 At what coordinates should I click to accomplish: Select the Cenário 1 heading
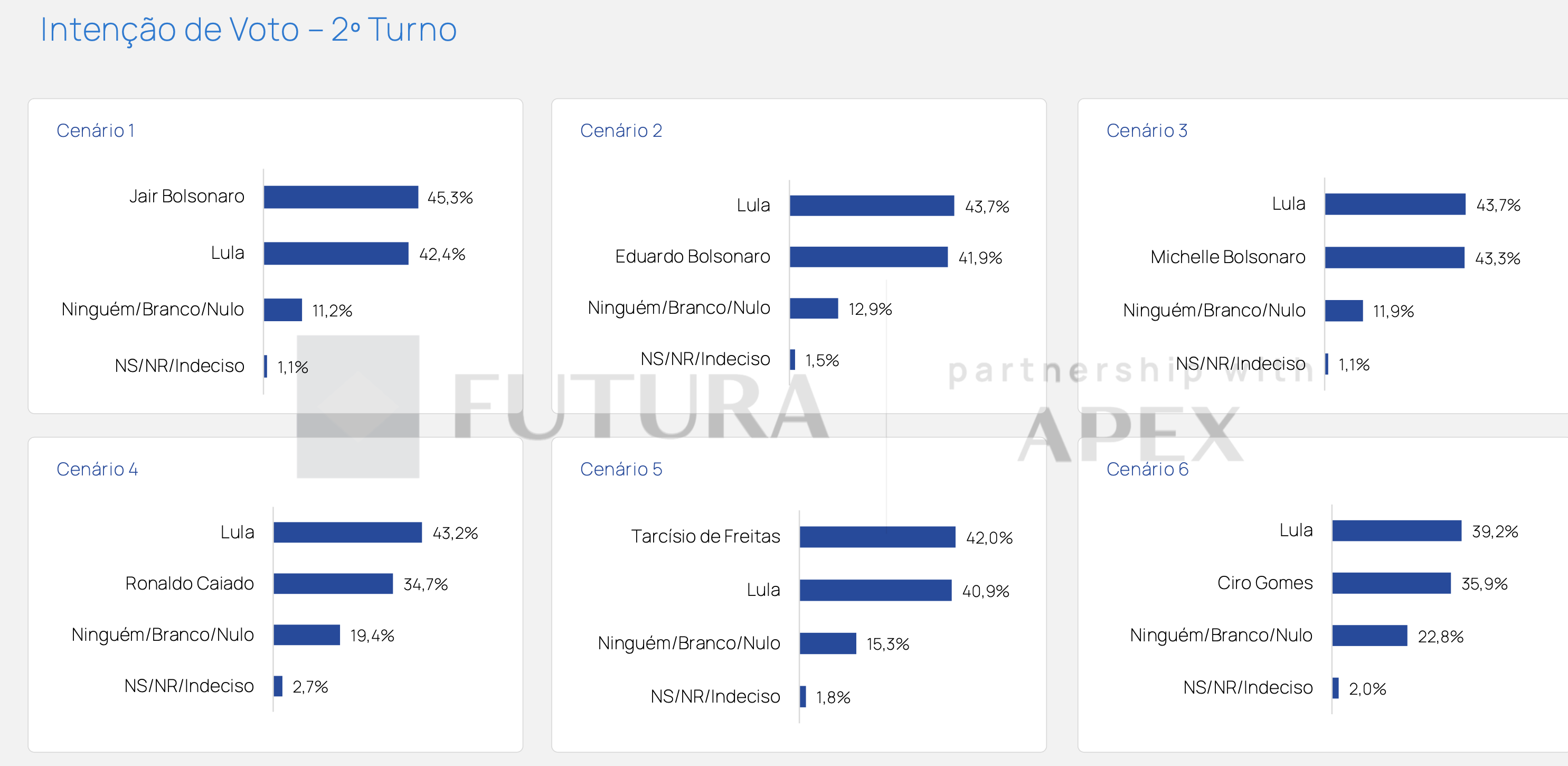[x=96, y=131]
